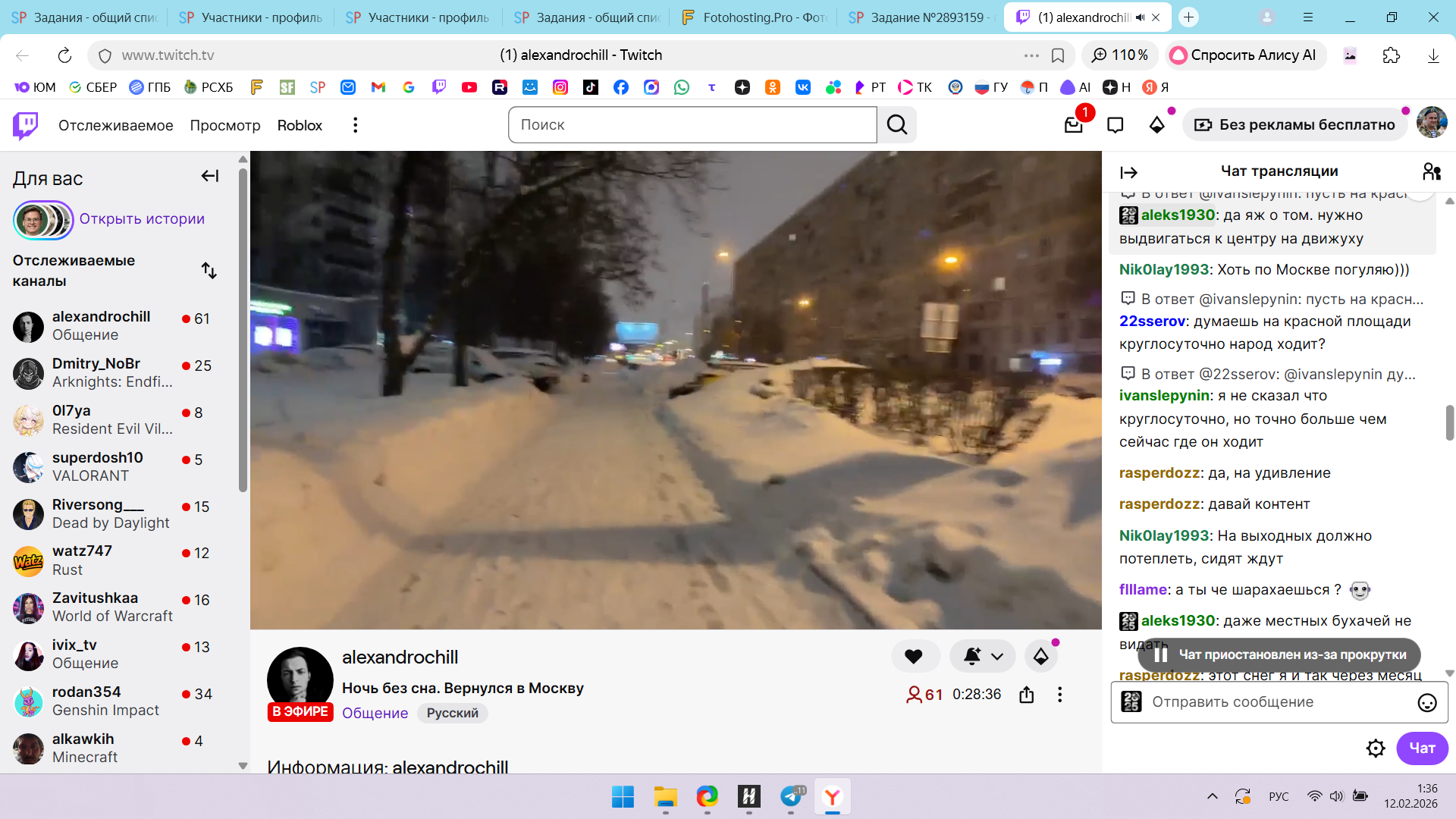Open the chat community users icon
The height and width of the screenshot is (819, 1456).
click(1431, 172)
